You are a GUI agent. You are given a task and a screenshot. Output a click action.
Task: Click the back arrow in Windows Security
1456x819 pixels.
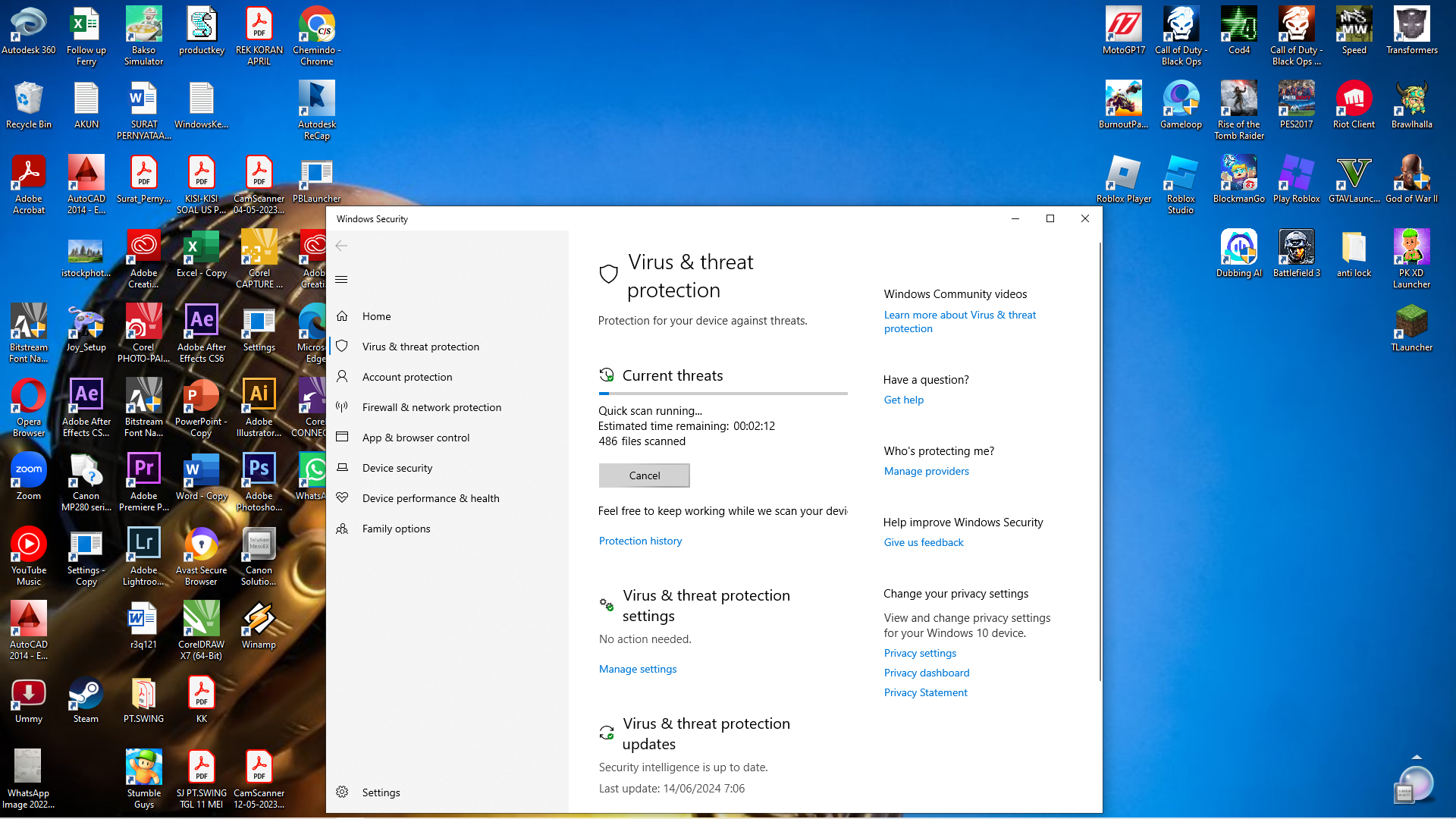pyautogui.click(x=341, y=246)
